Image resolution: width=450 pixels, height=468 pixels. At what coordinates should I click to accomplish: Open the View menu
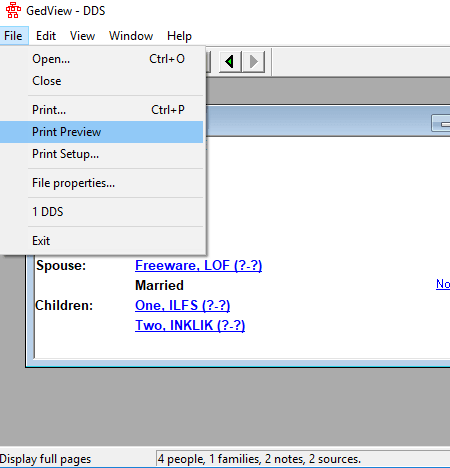tap(82, 36)
